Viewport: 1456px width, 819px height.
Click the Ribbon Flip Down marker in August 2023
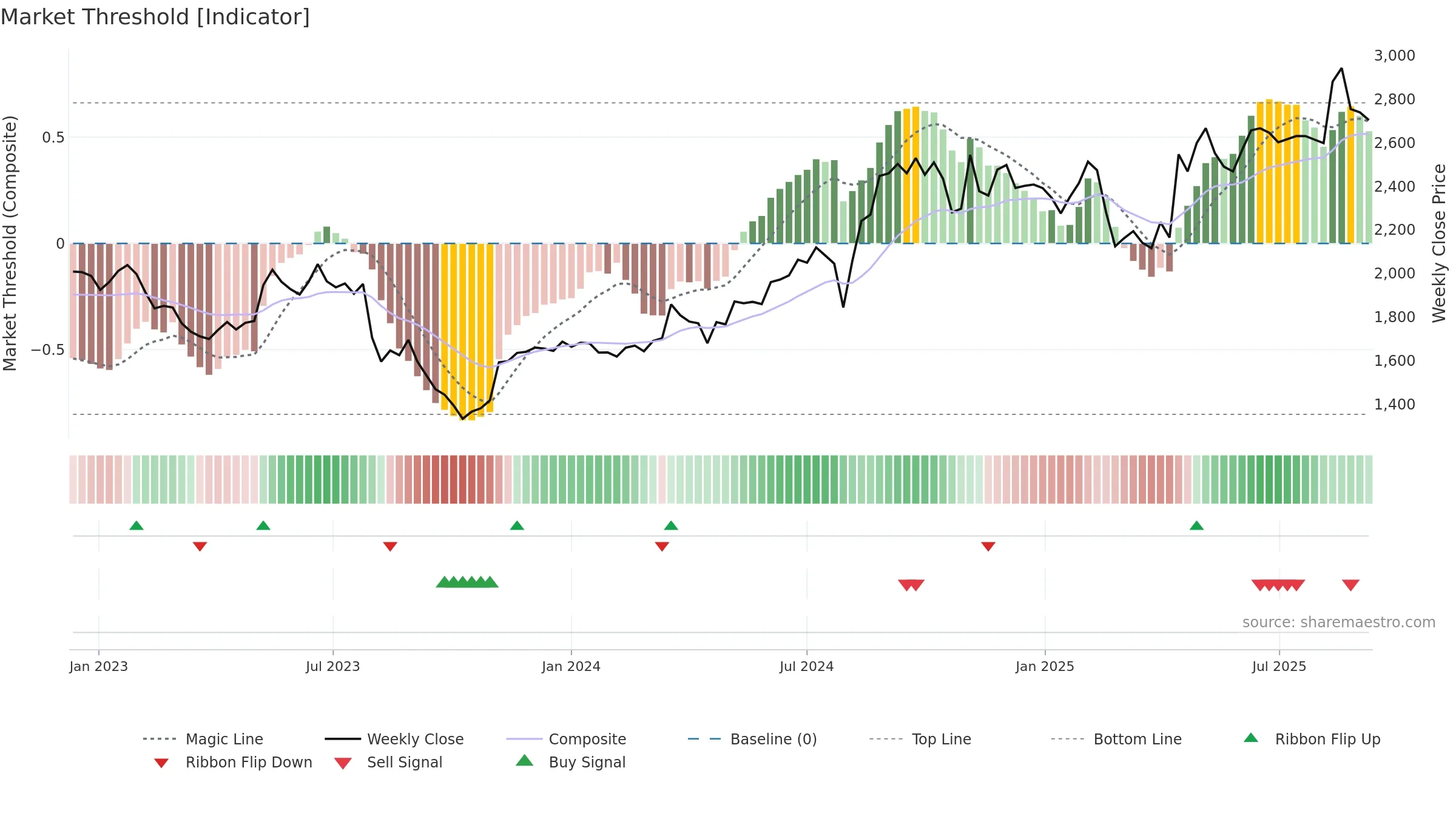390,547
